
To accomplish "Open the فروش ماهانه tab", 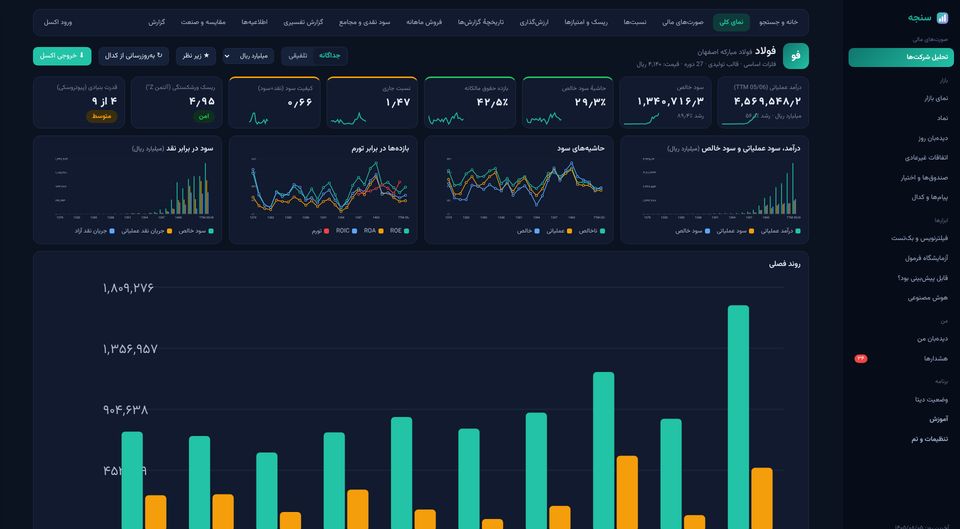I will tap(424, 22).
